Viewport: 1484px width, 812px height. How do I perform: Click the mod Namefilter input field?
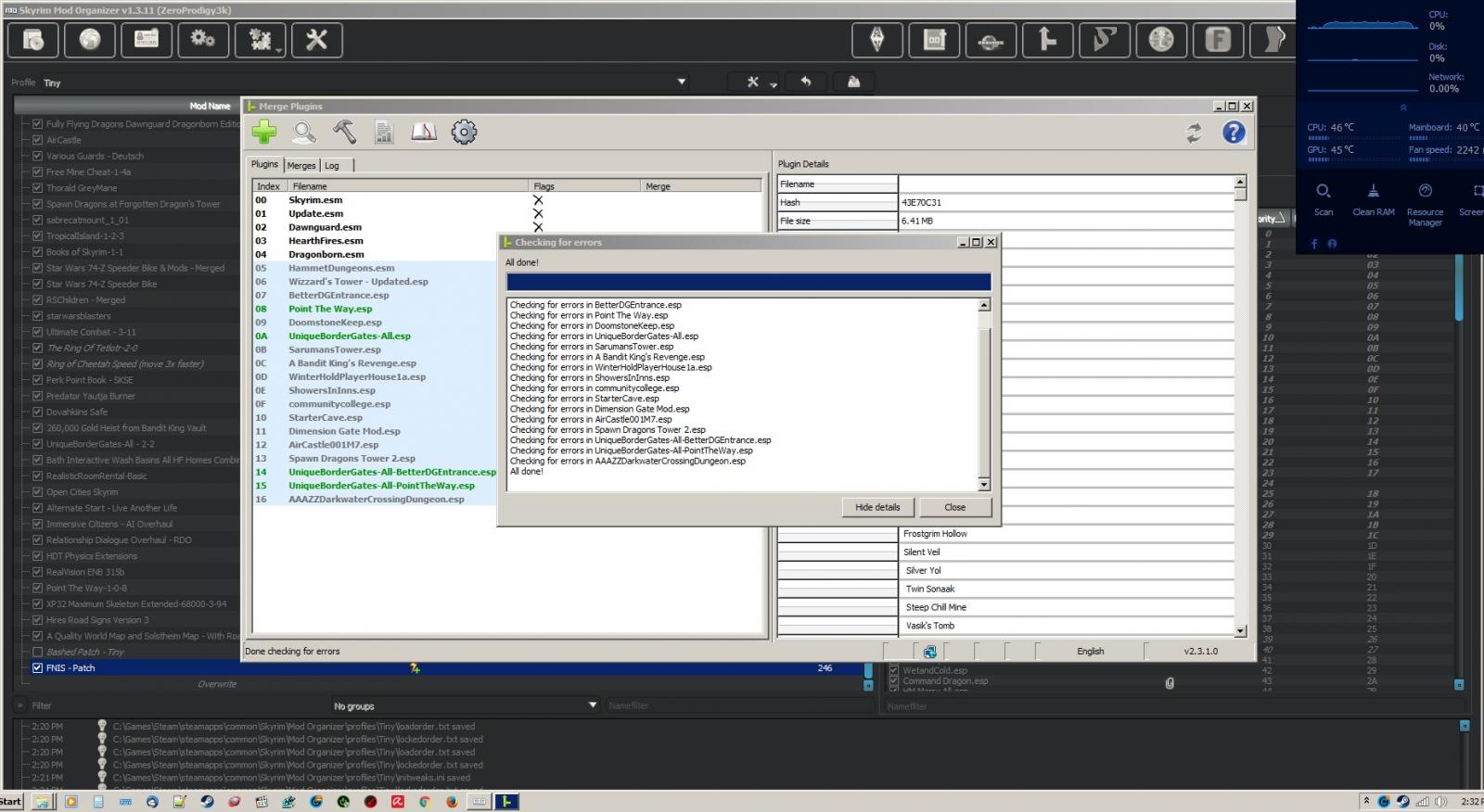[738, 705]
